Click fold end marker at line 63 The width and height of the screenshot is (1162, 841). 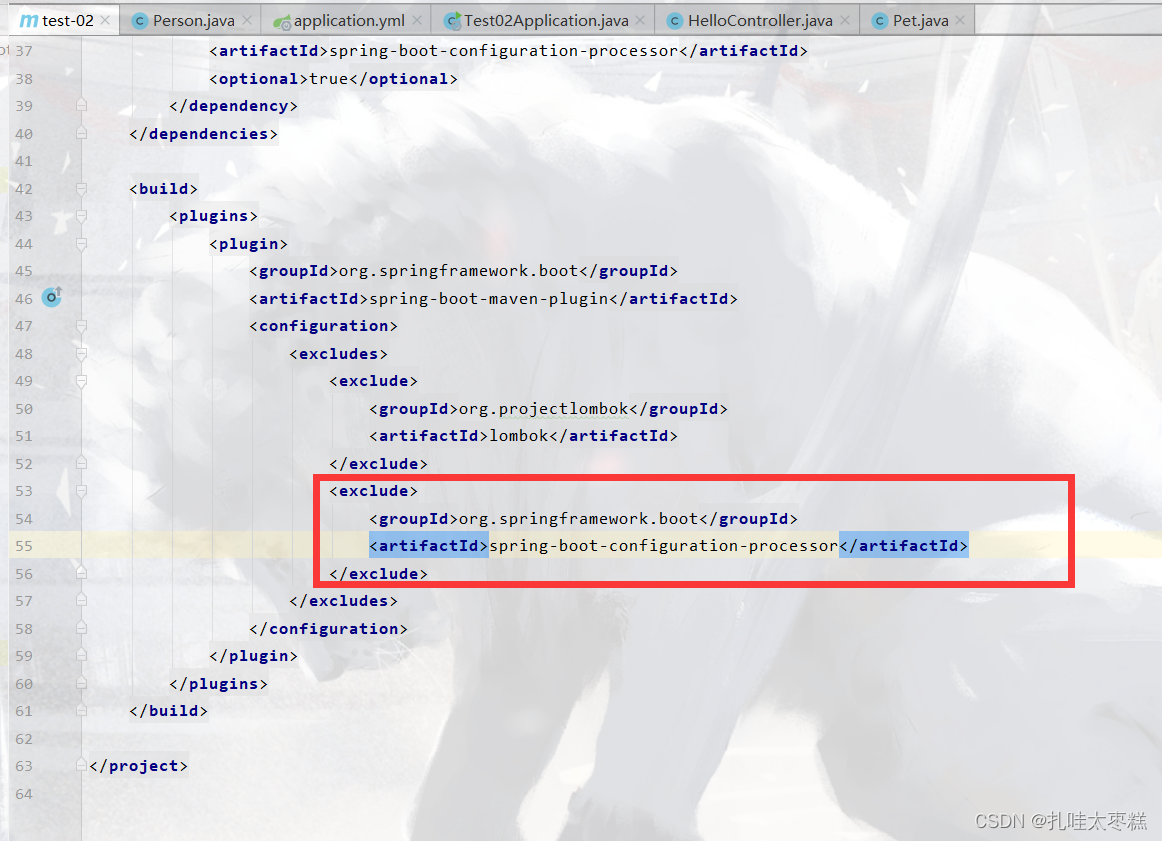[82, 765]
